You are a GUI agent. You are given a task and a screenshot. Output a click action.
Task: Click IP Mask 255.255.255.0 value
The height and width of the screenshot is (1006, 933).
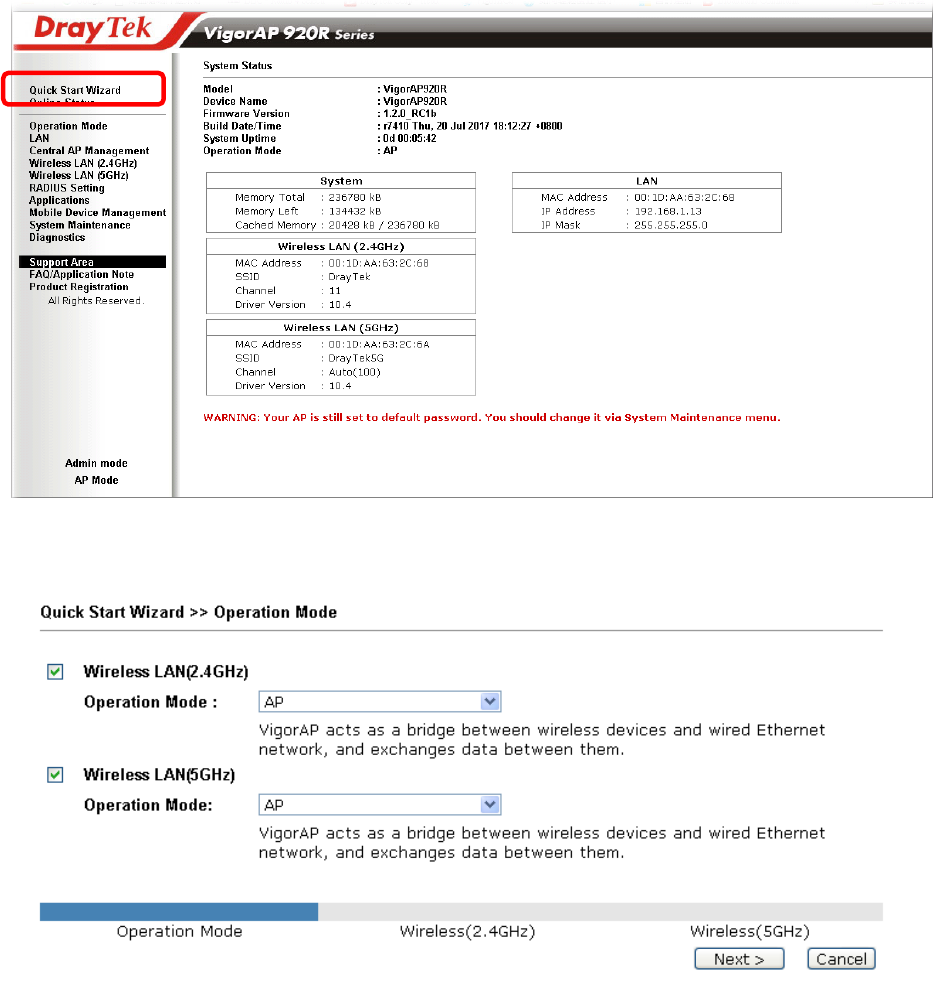tap(671, 225)
